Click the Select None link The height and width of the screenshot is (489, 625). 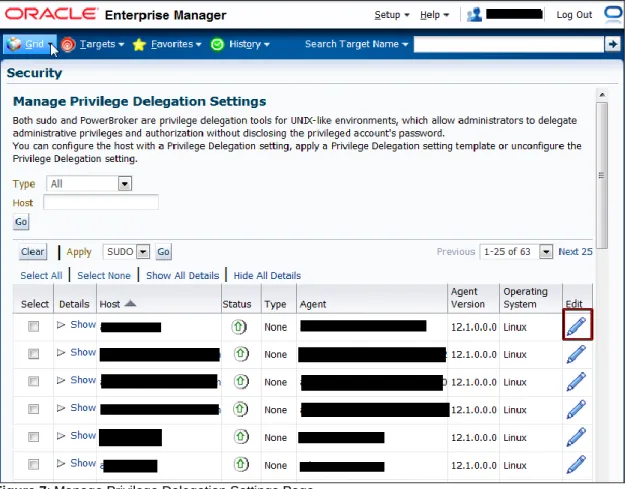coord(104,275)
